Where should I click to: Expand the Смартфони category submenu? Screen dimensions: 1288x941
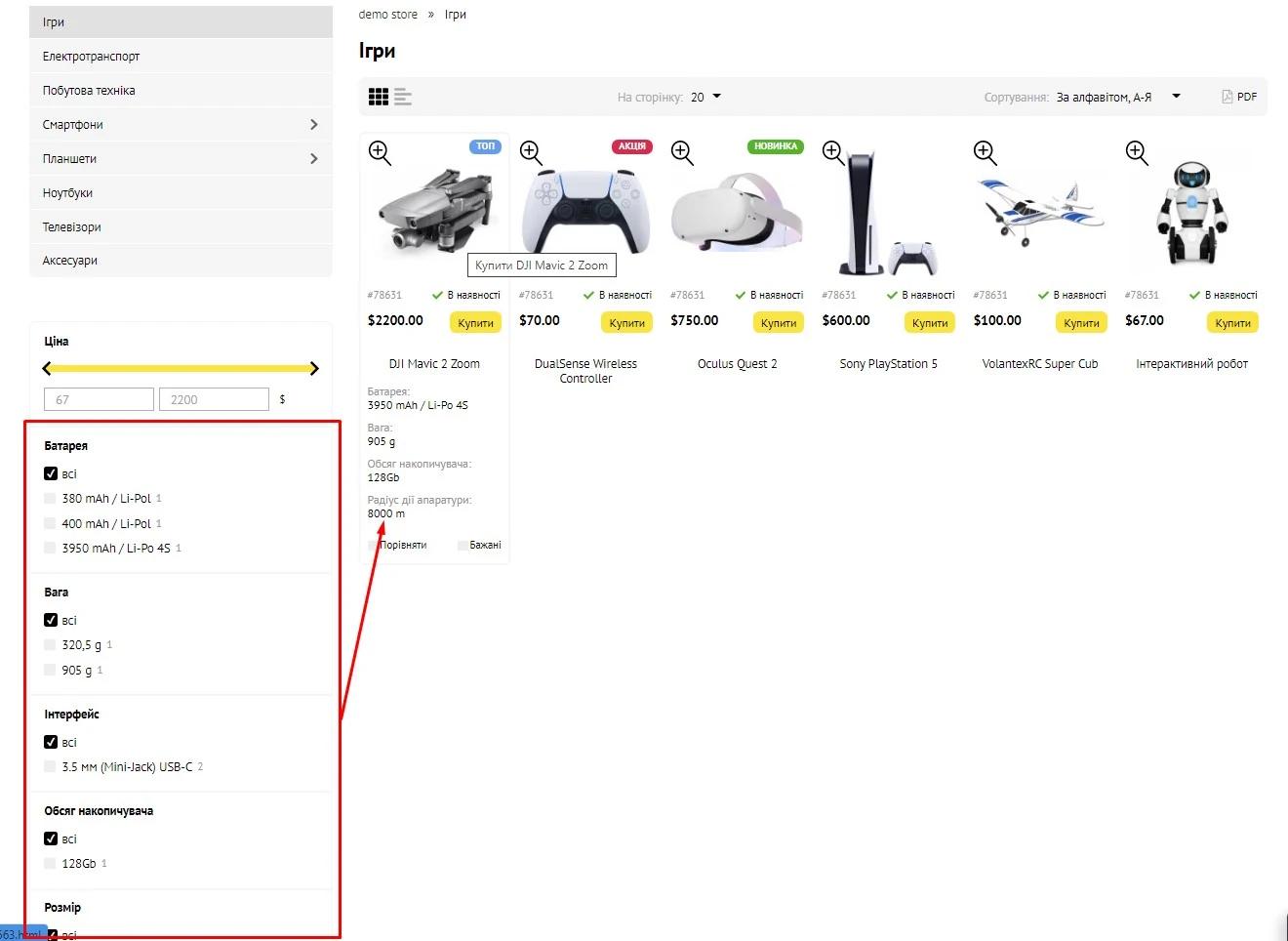coord(313,125)
